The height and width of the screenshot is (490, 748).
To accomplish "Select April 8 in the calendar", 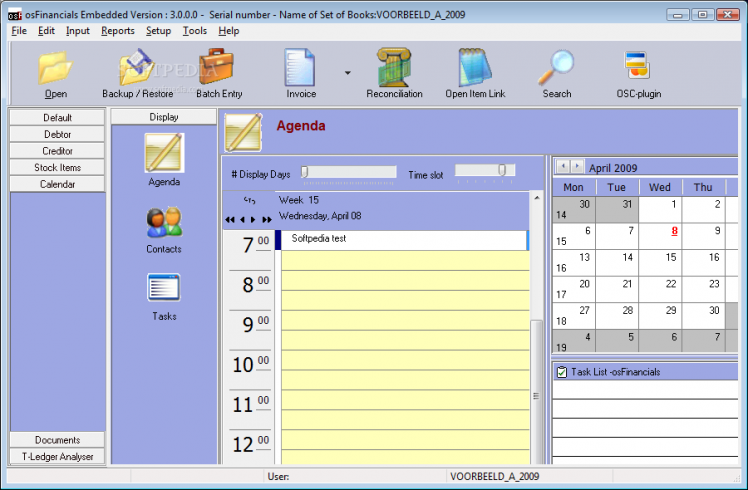I will pyautogui.click(x=660, y=236).
